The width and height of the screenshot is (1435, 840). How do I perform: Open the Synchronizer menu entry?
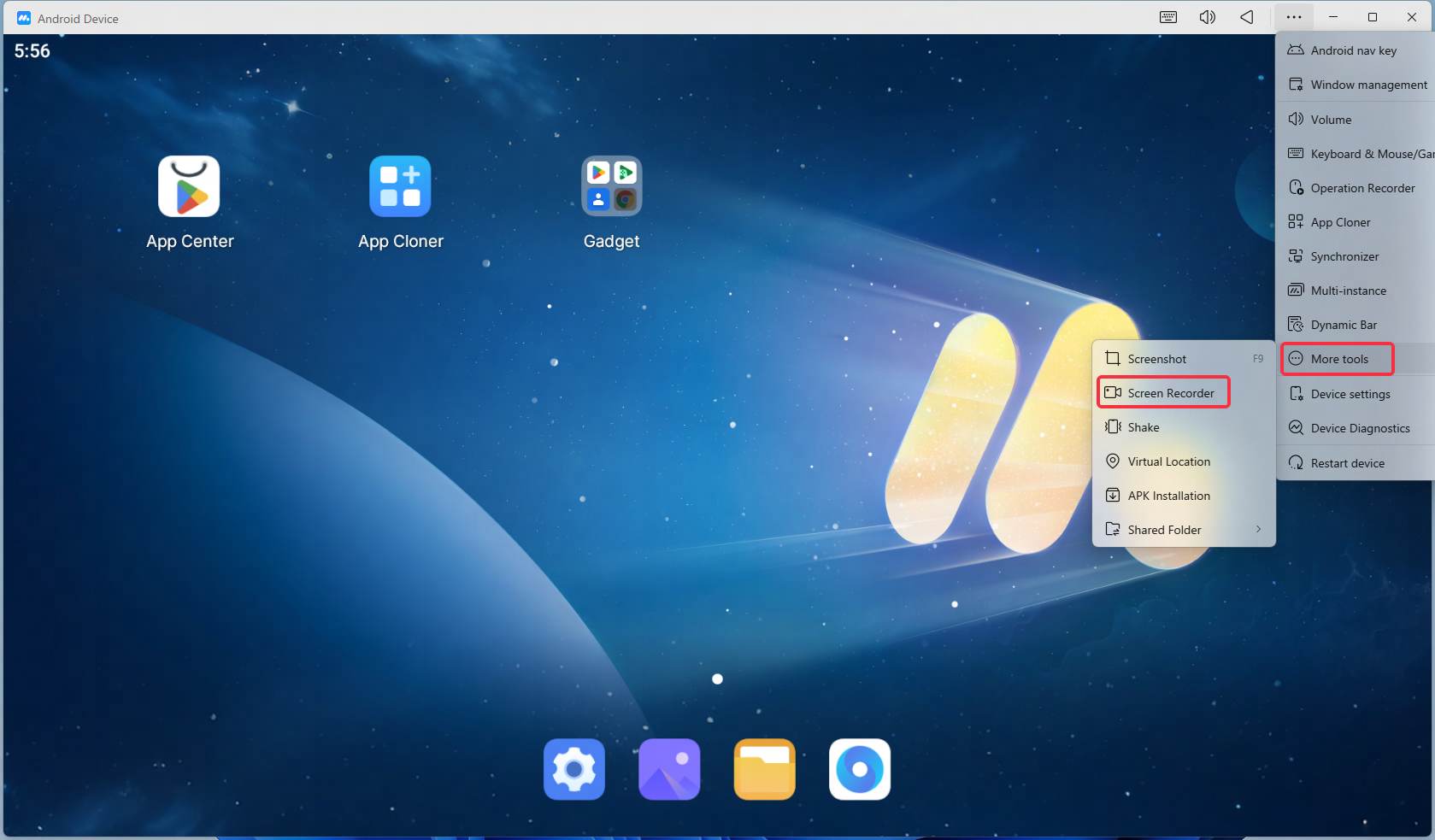(x=1356, y=256)
